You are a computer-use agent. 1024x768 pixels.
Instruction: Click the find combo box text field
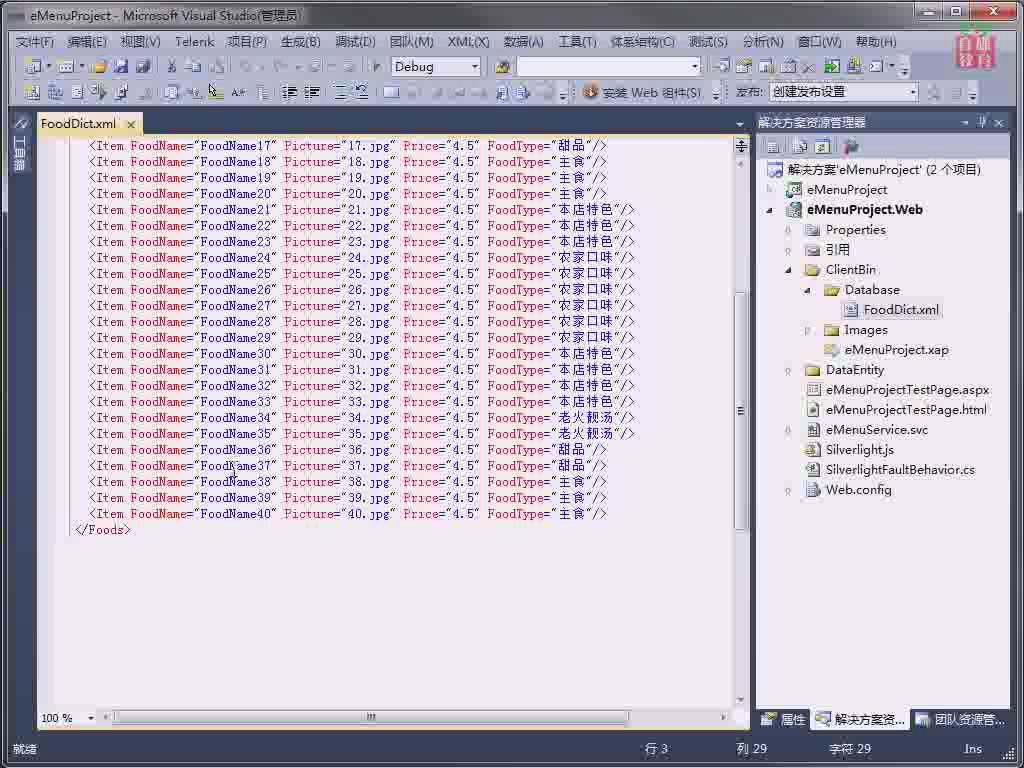click(x=603, y=67)
